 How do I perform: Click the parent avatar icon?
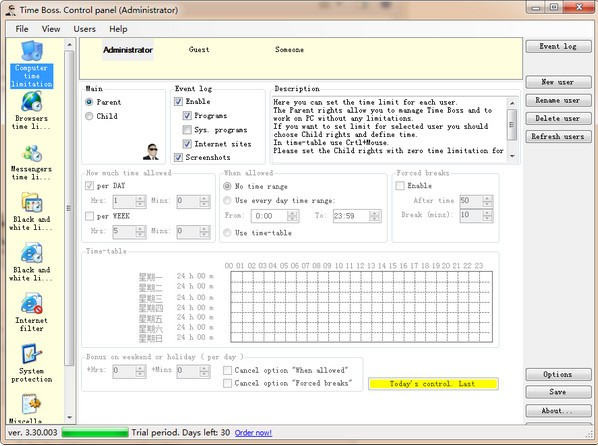pyautogui.click(x=151, y=152)
